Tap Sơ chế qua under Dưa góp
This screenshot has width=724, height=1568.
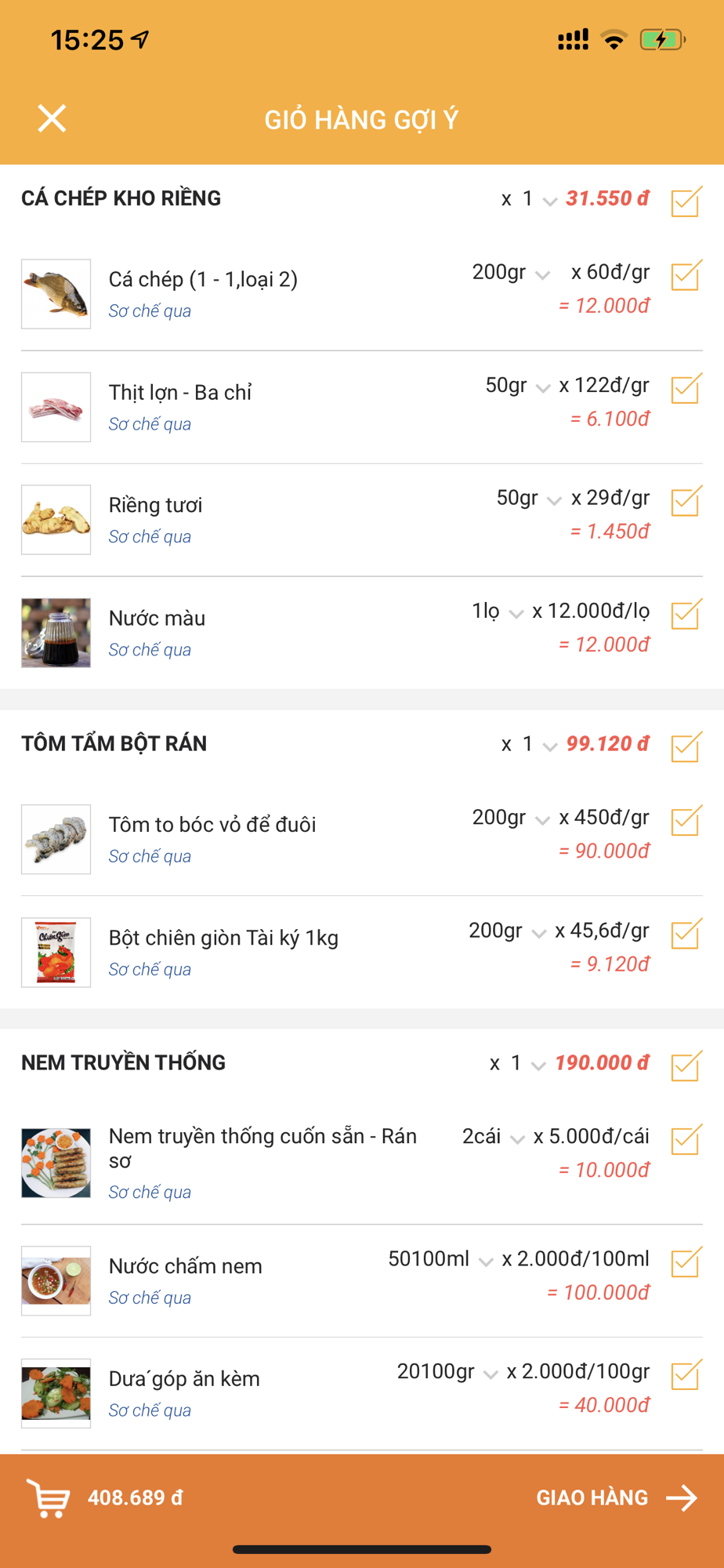[150, 1410]
